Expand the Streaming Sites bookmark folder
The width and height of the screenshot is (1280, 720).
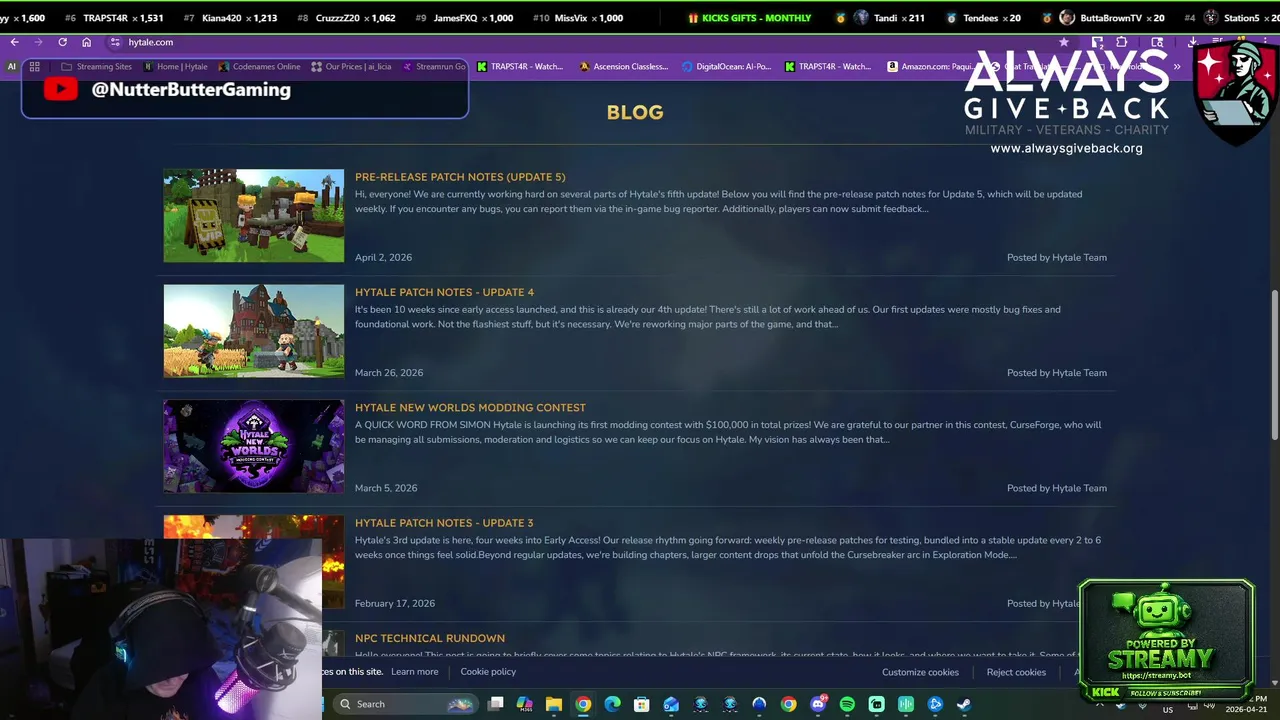(x=97, y=66)
